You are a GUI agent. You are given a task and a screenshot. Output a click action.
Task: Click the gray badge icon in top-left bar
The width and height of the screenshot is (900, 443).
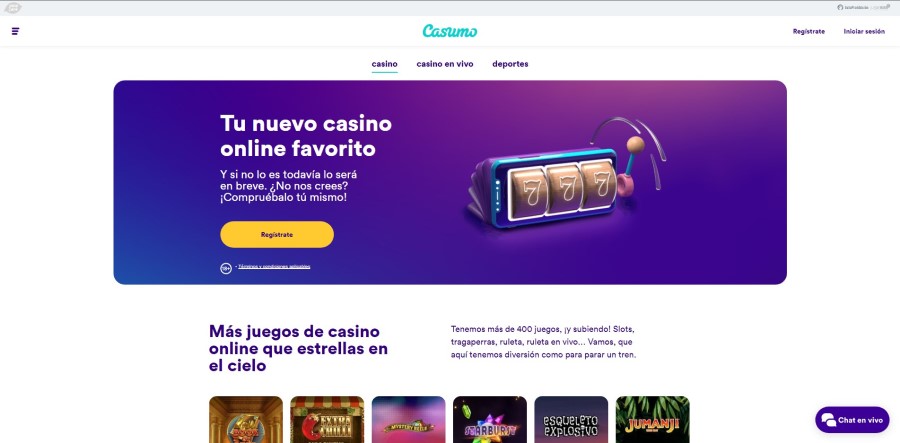coord(13,7)
